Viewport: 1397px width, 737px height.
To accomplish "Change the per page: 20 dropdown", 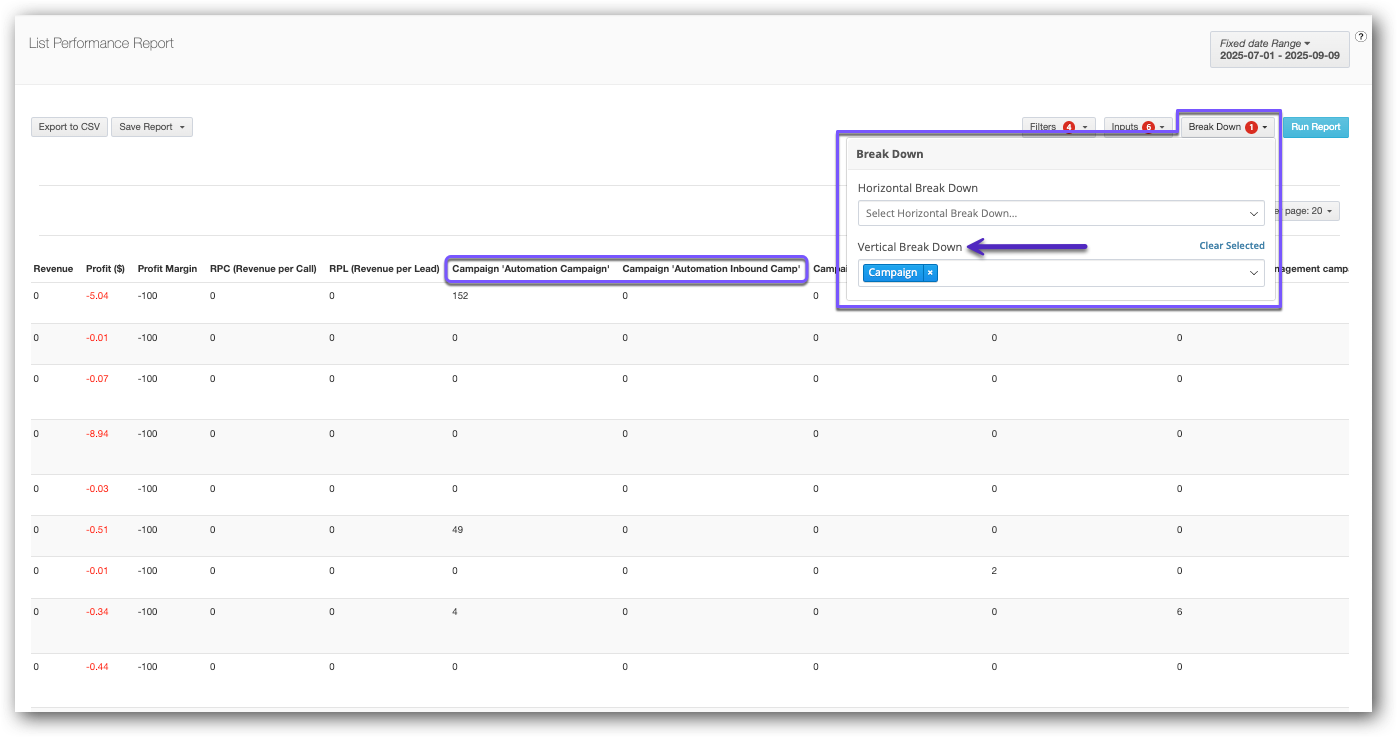I will [x=1310, y=211].
